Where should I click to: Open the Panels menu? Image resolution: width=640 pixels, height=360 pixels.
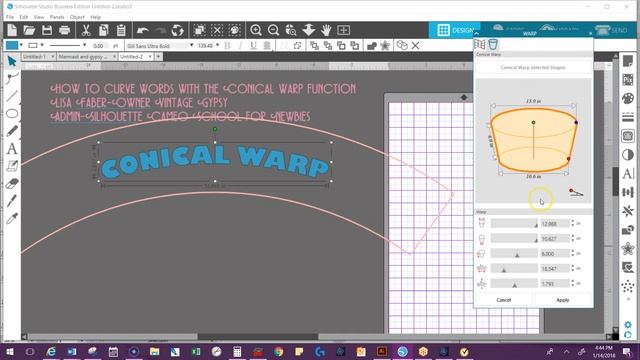click(57, 17)
